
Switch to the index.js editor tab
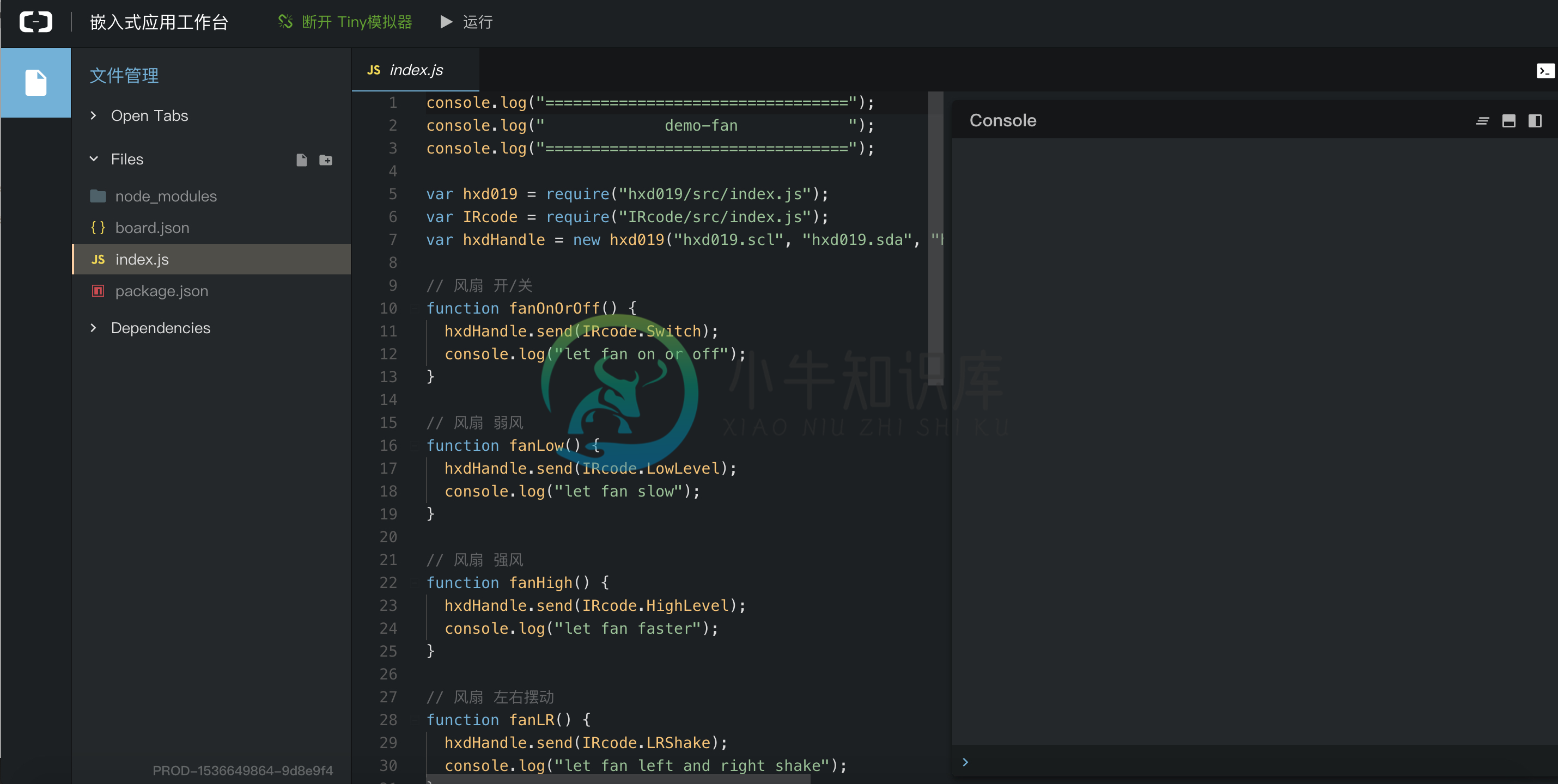pyautogui.click(x=415, y=70)
